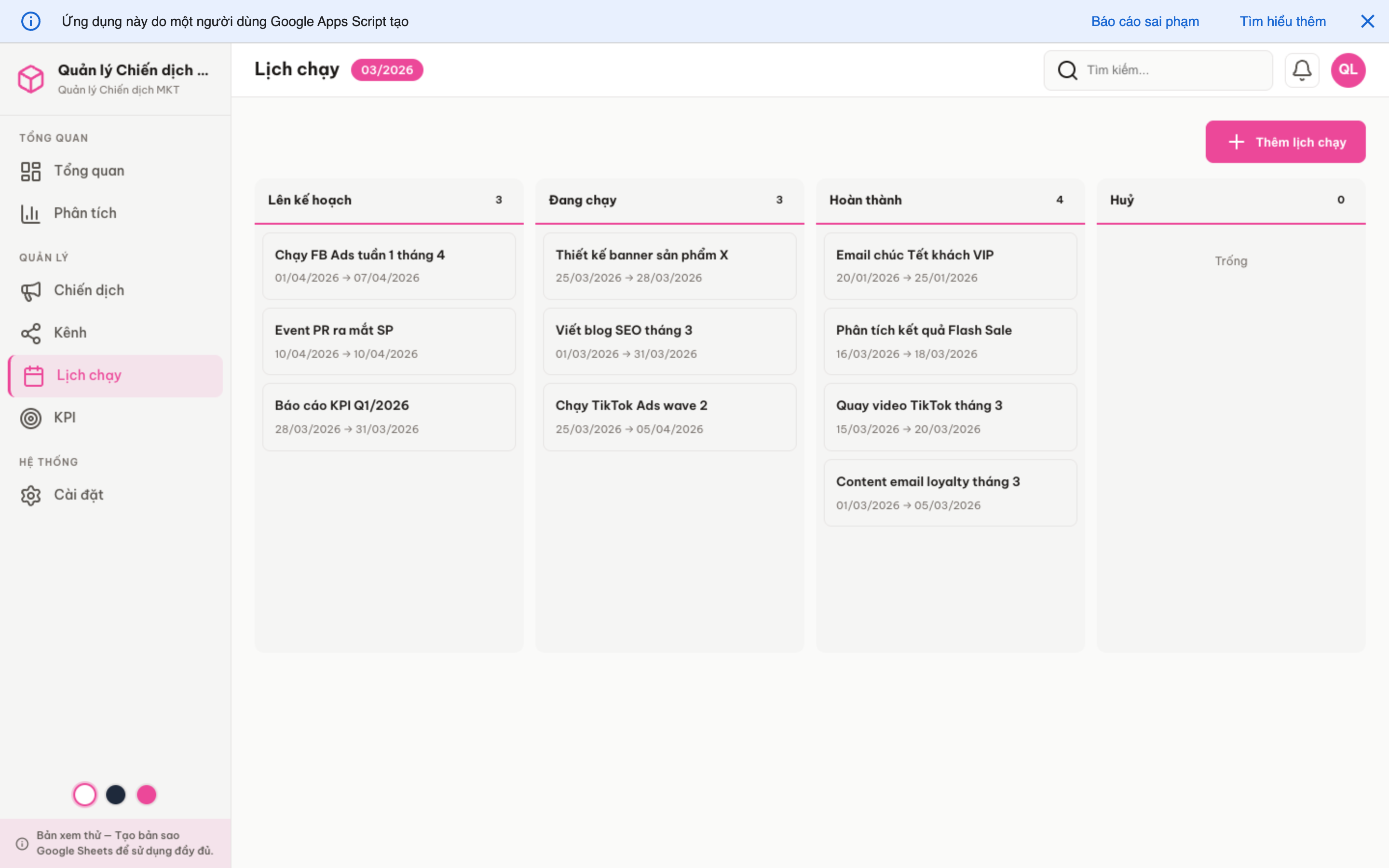Click the search magnifier icon
The image size is (1389, 868).
(x=1067, y=69)
